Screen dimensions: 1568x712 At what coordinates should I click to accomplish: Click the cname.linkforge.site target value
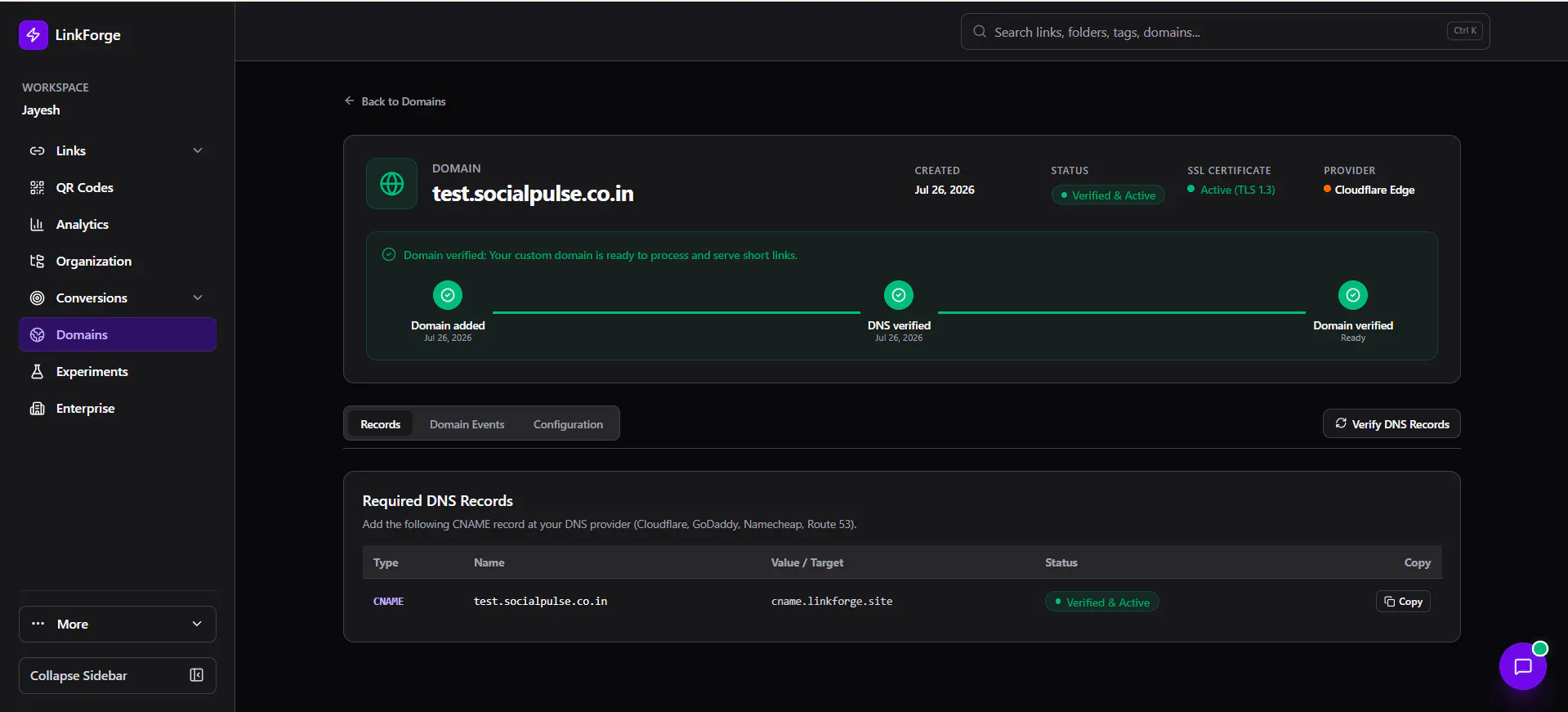click(x=832, y=602)
